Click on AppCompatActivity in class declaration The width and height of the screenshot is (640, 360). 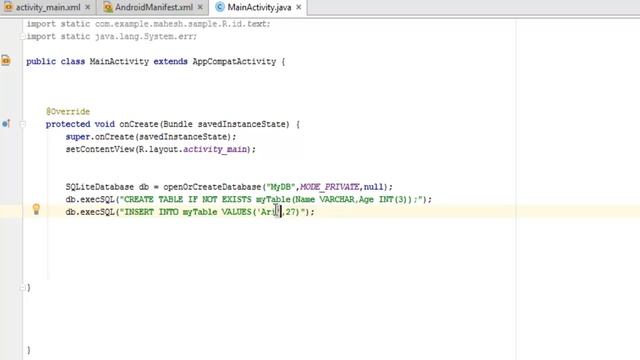click(x=234, y=62)
